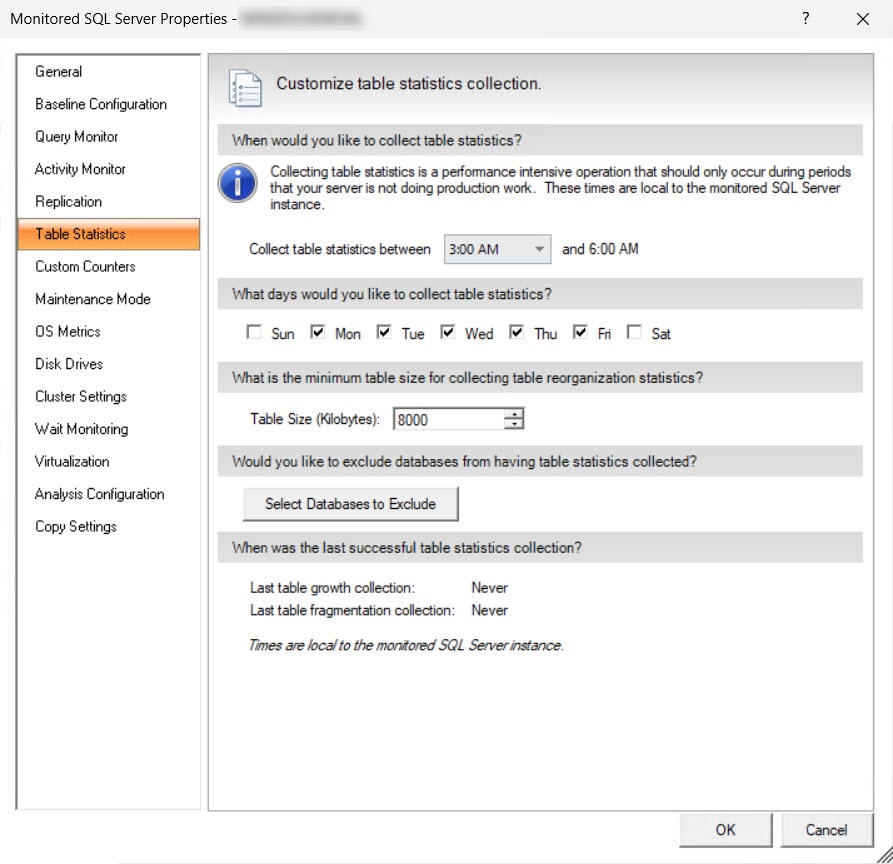893x864 pixels.
Task: Open the Query Monitor section
Action: click(76, 136)
